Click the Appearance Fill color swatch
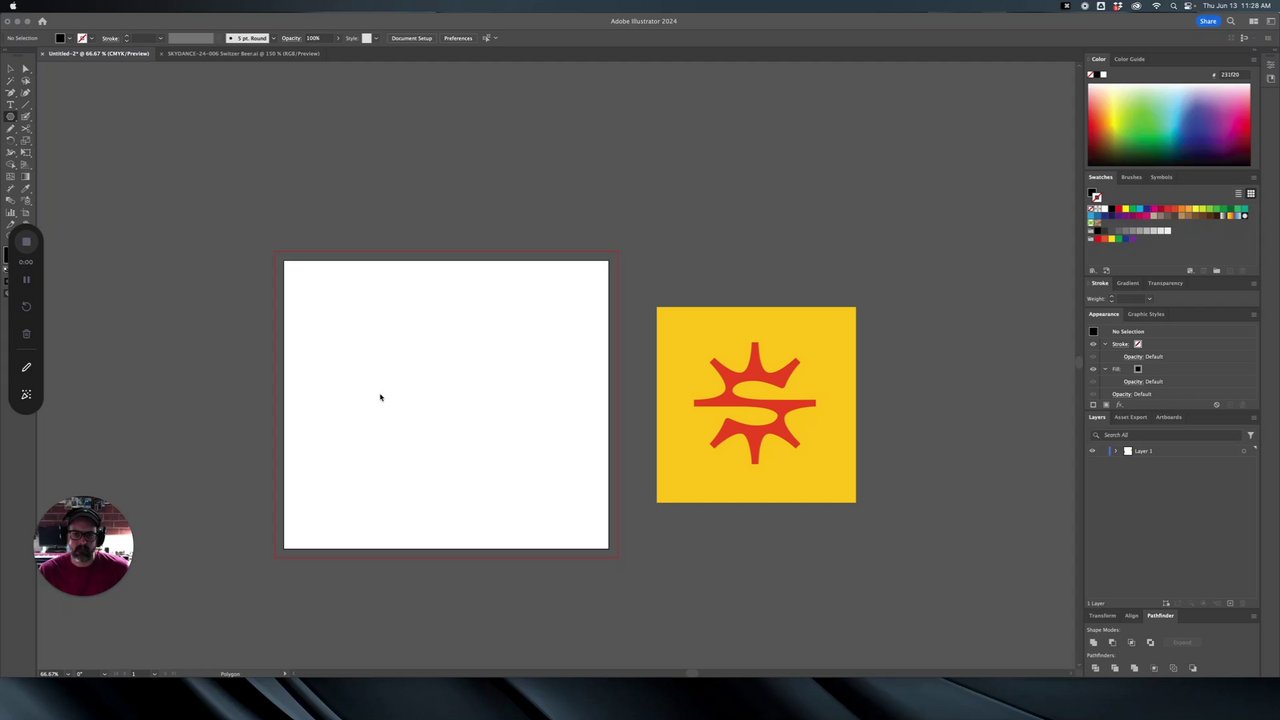 coord(1138,369)
